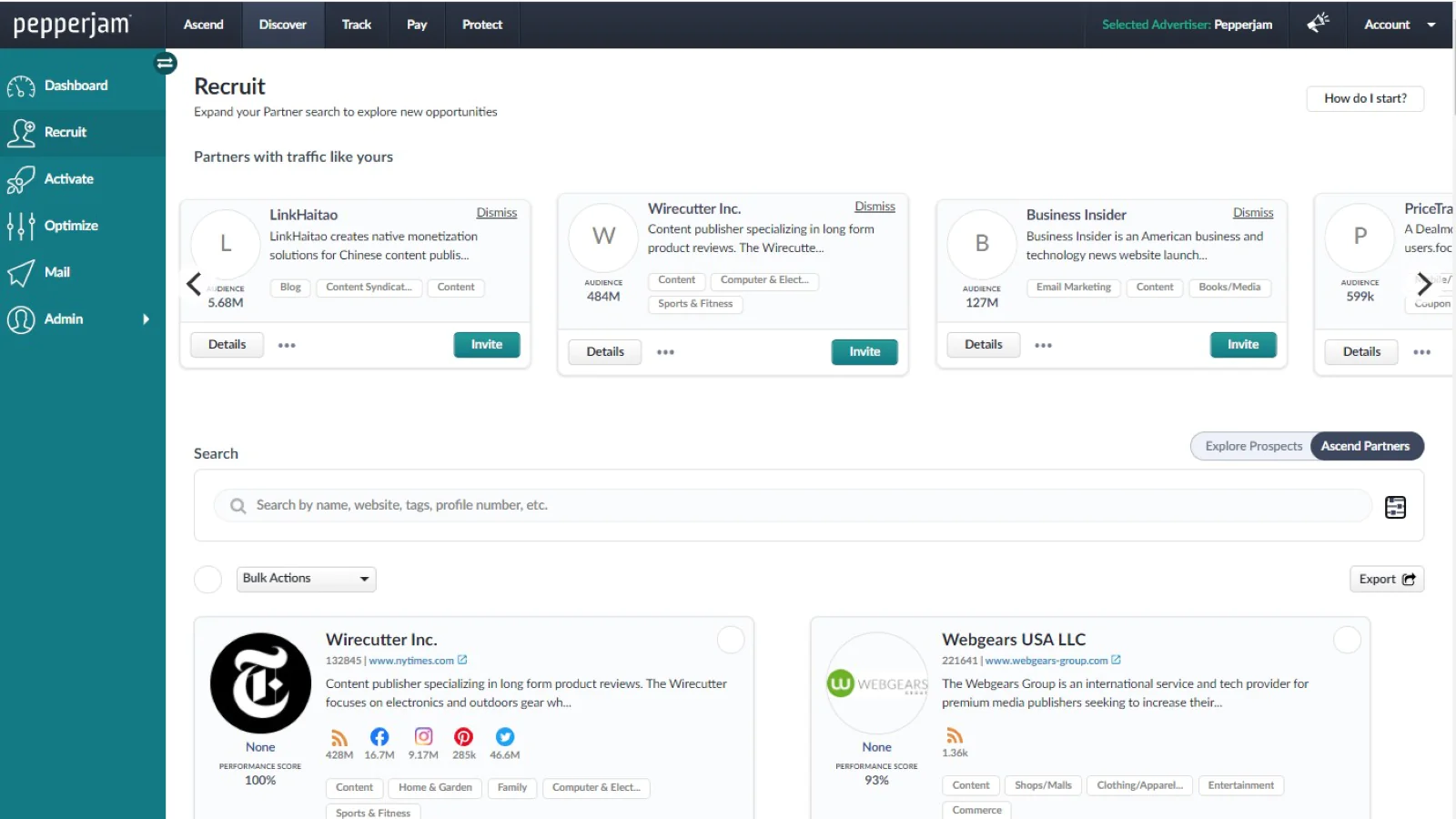The height and width of the screenshot is (819, 1456).
Task: Expand the Account menu
Action: click(x=1399, y=25)
